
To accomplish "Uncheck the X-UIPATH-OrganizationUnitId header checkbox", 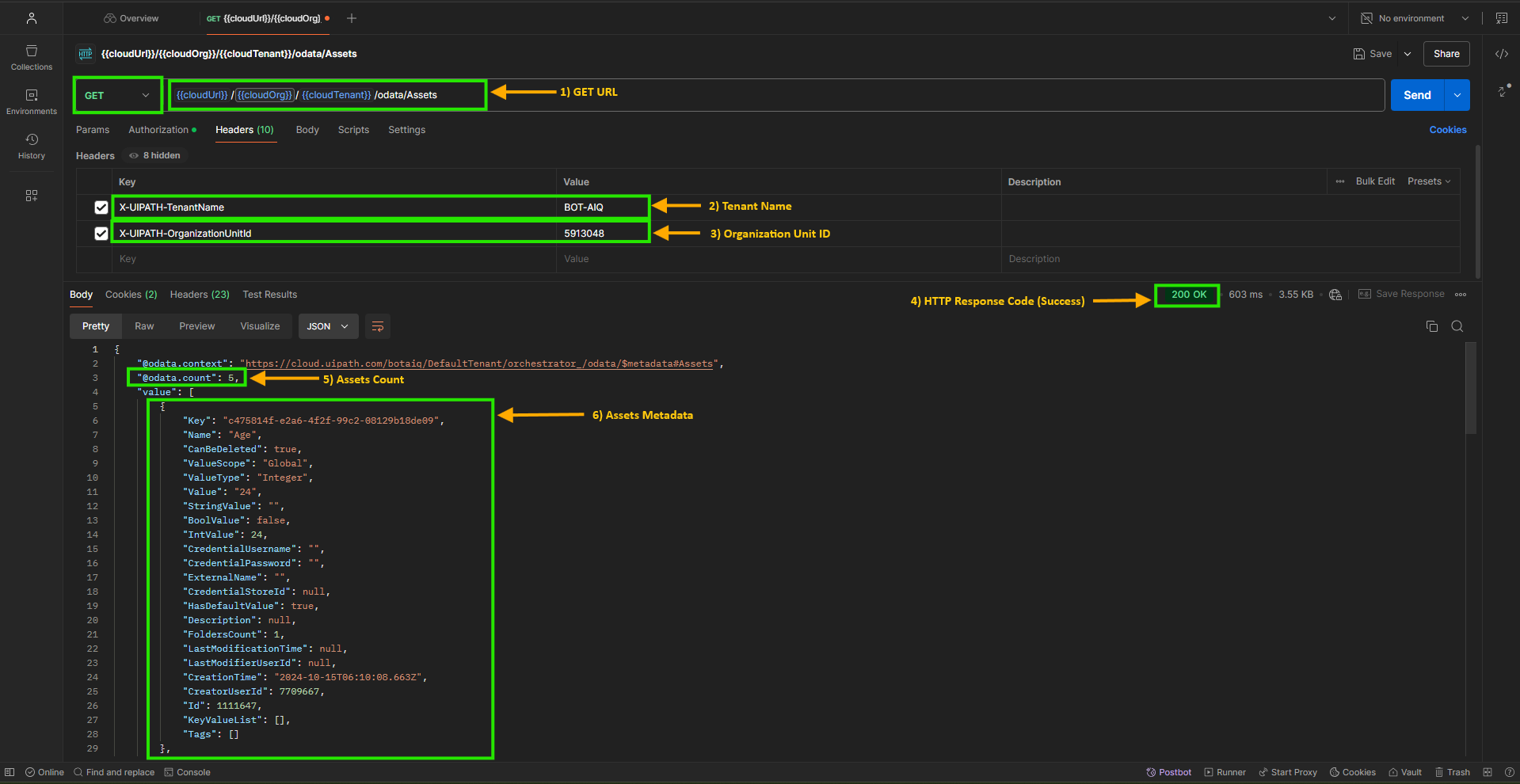I will point(101,234).
